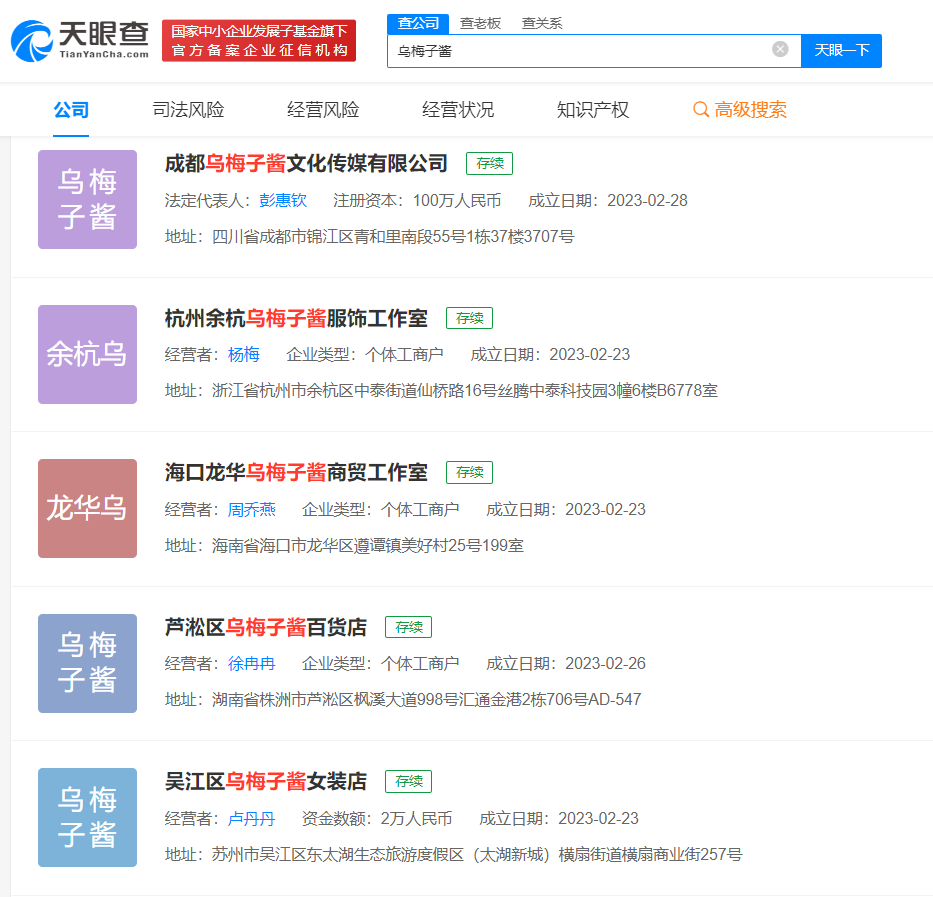
Task: Clear the search box with the X icon
Action: [x=780, y=49]
